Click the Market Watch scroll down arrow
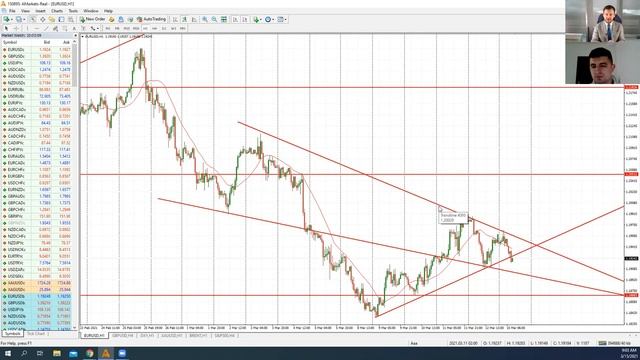This screenshot has width=640, height=360. tap(75, 328)
